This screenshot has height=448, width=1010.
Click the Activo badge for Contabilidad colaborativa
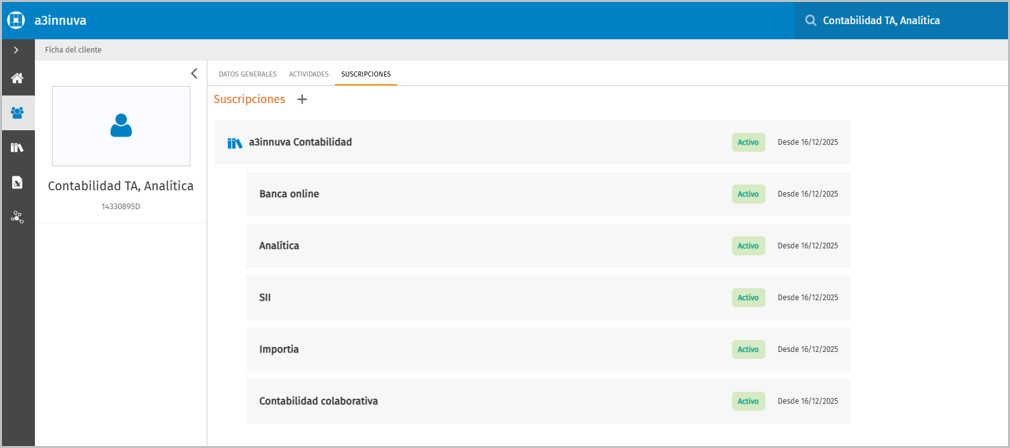[748, 401]
